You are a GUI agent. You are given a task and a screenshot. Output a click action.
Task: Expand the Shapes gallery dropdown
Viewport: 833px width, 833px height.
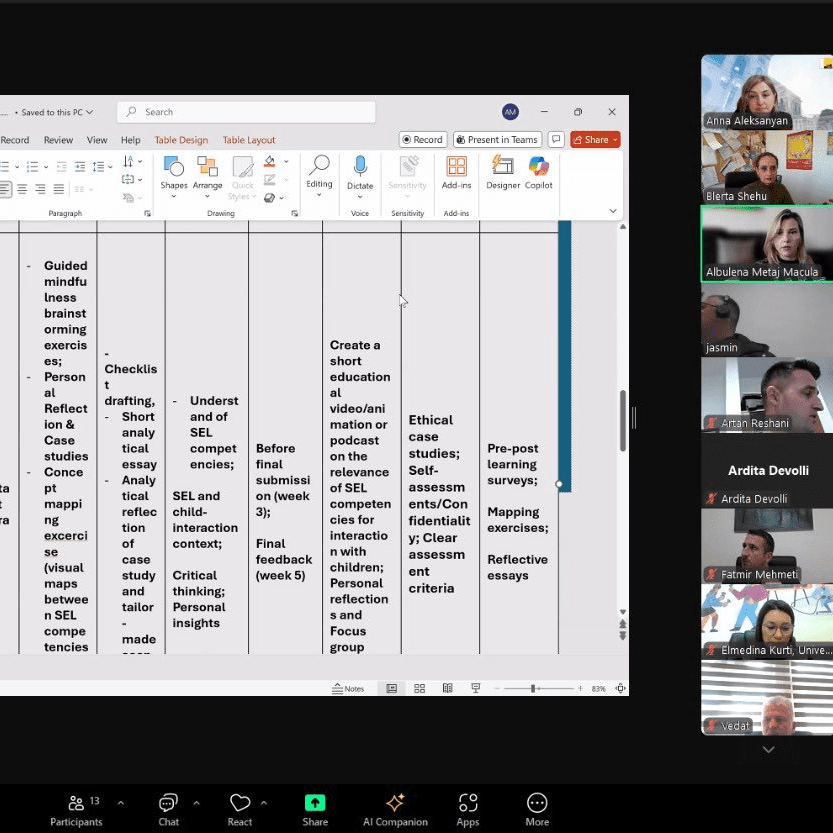173,196
